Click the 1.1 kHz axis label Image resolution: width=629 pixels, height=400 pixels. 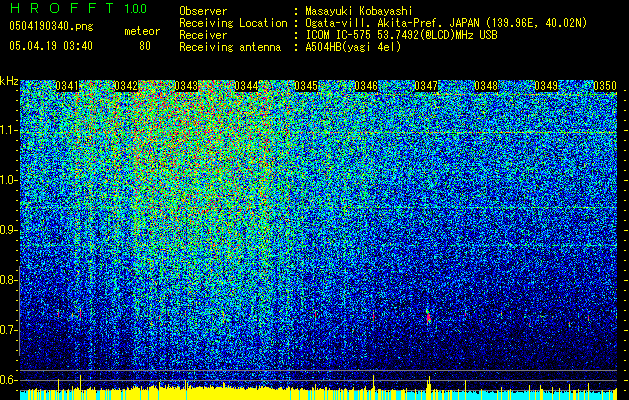point(9,130)
